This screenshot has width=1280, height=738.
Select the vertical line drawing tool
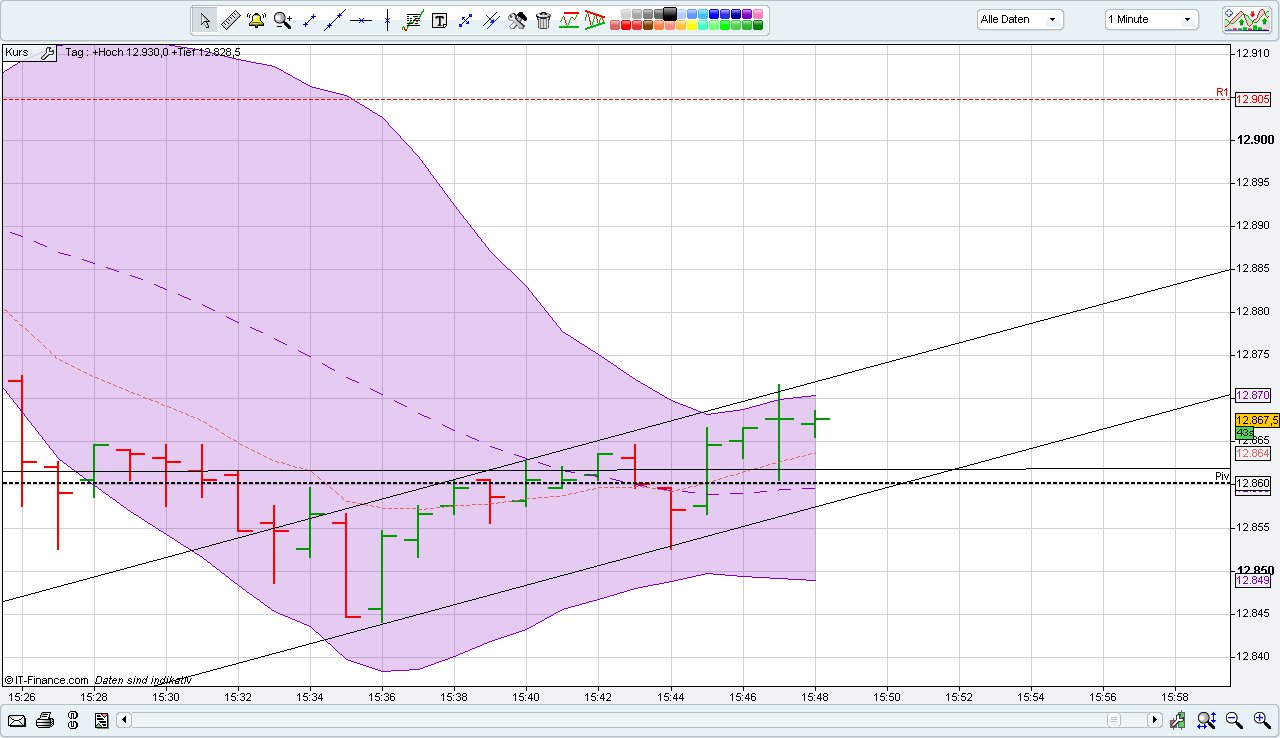coord(387,20)
